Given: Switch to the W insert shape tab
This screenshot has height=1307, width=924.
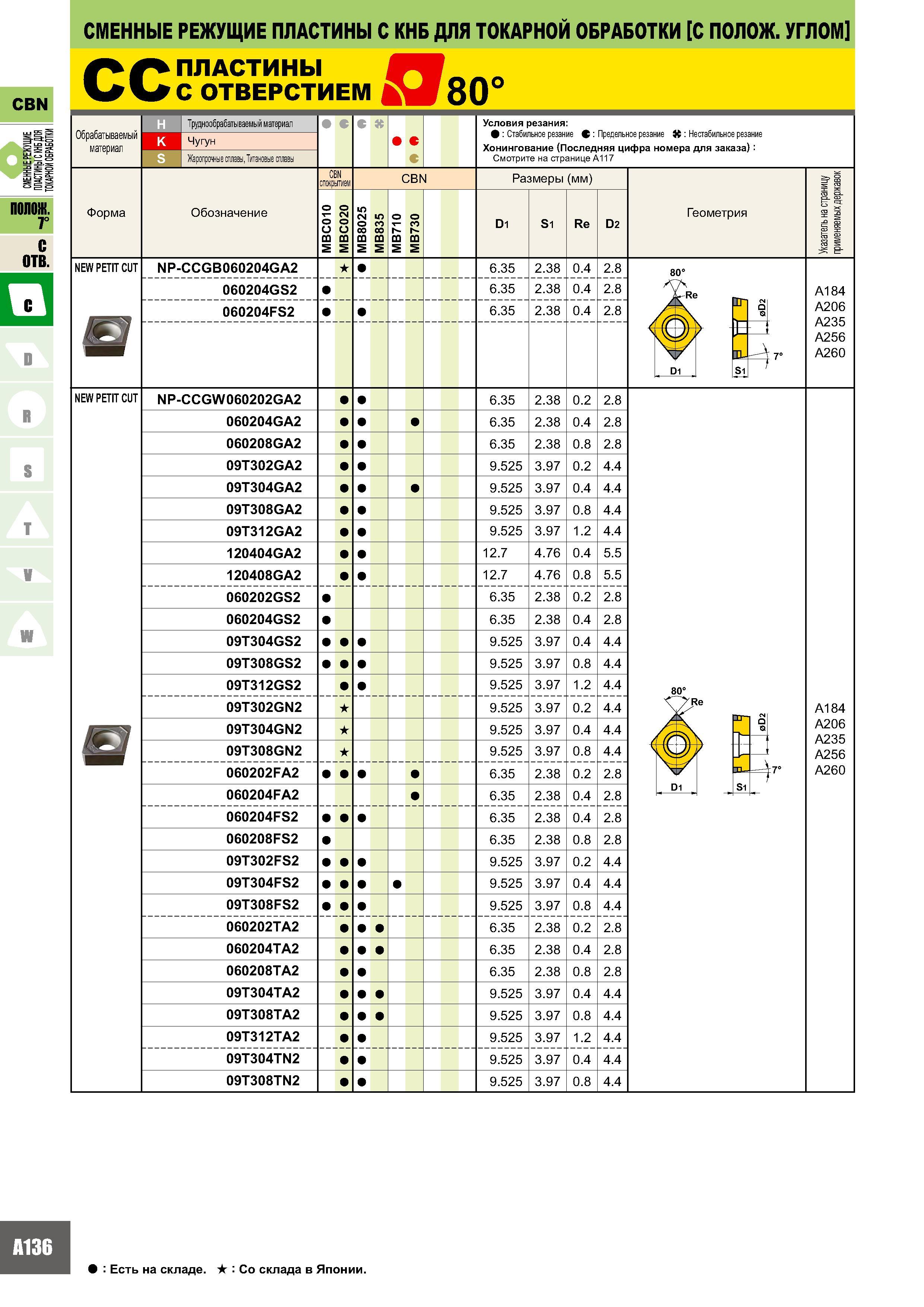Looking at the screenshot, I should click(27, 630).
